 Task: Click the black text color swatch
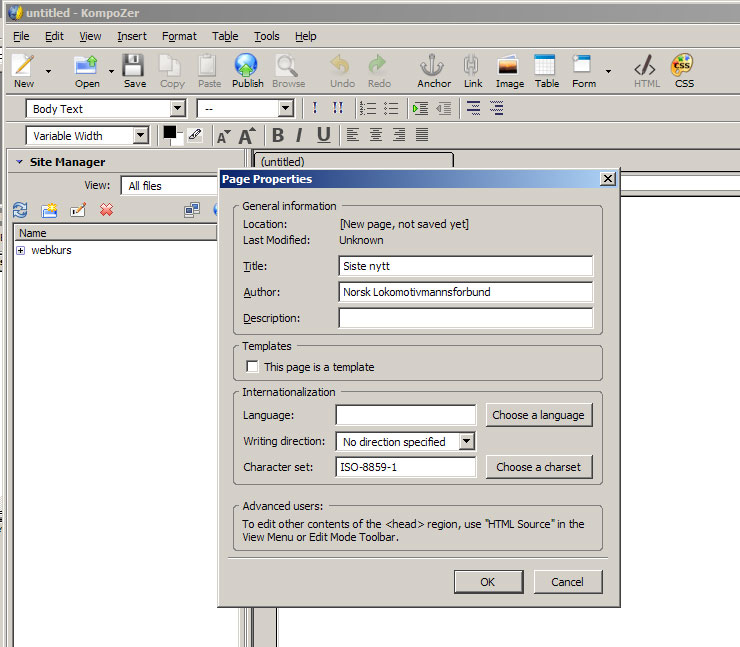169,132
